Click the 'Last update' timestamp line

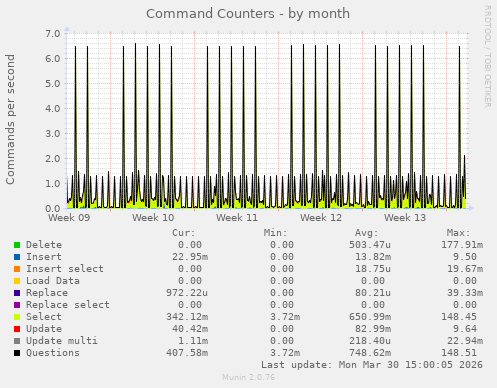[372, 365]
